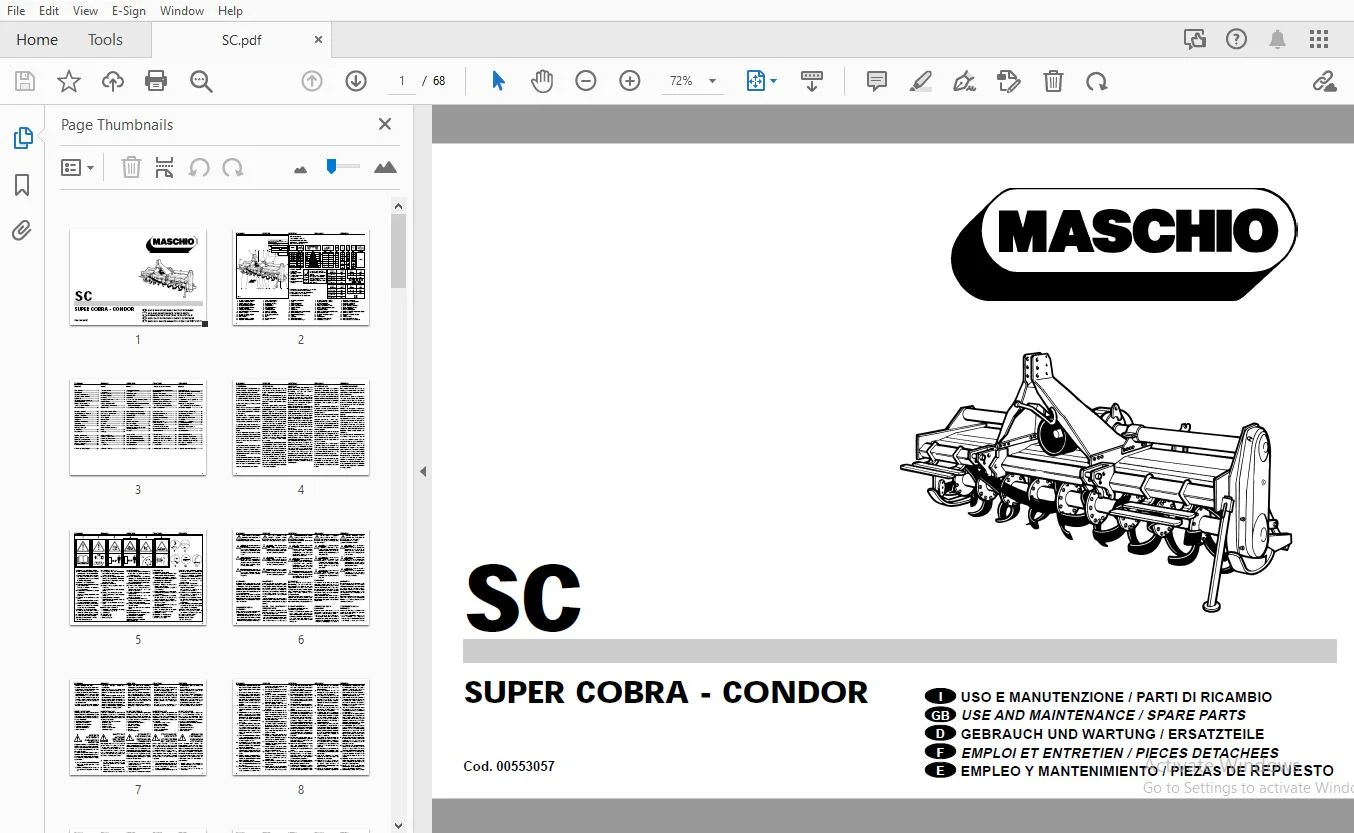Open the Attachments paperclip pane
Image resolution: width=1354 pixels, height=833 pixels.
tap(22, 231)
